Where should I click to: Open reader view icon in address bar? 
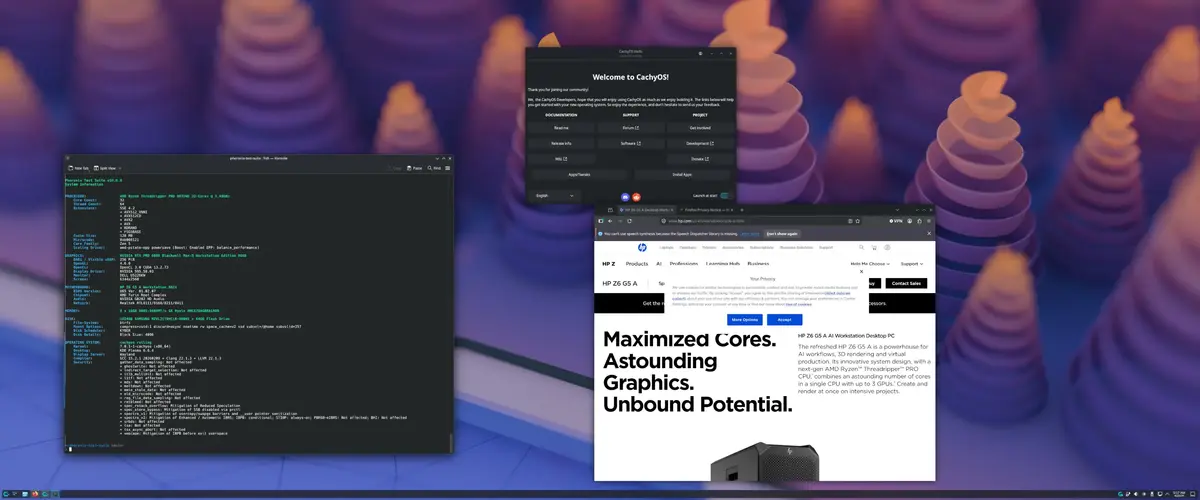point(850,221)
